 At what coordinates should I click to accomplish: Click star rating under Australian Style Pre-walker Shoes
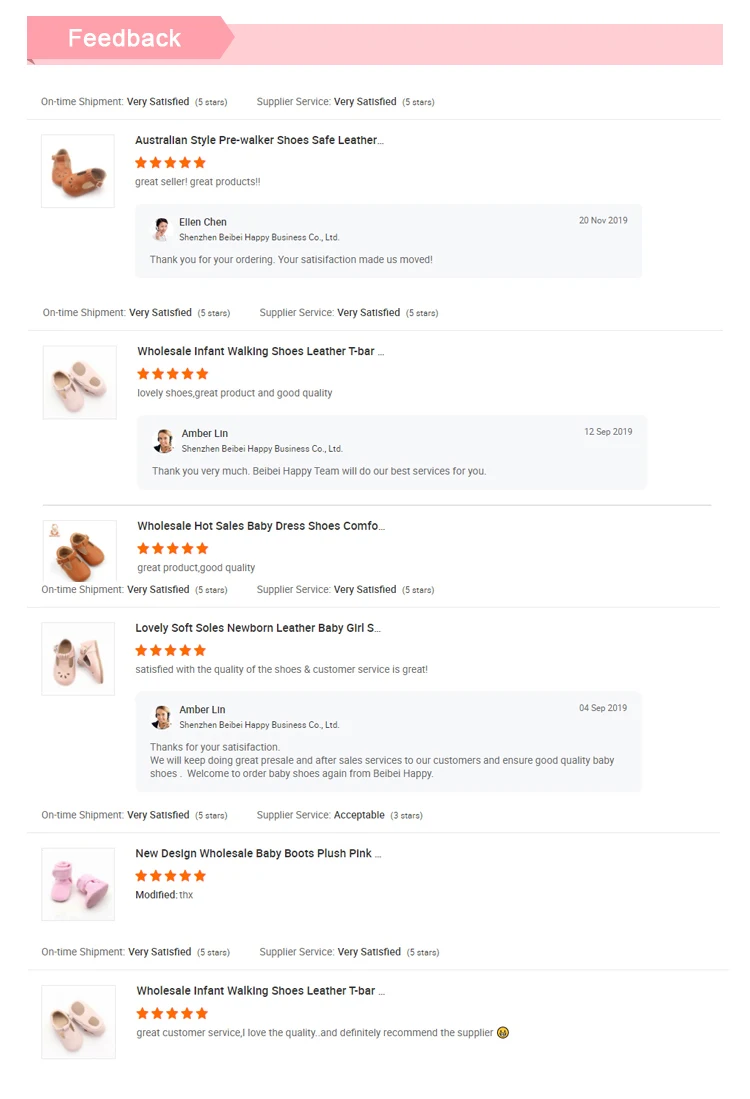point(171,162)
